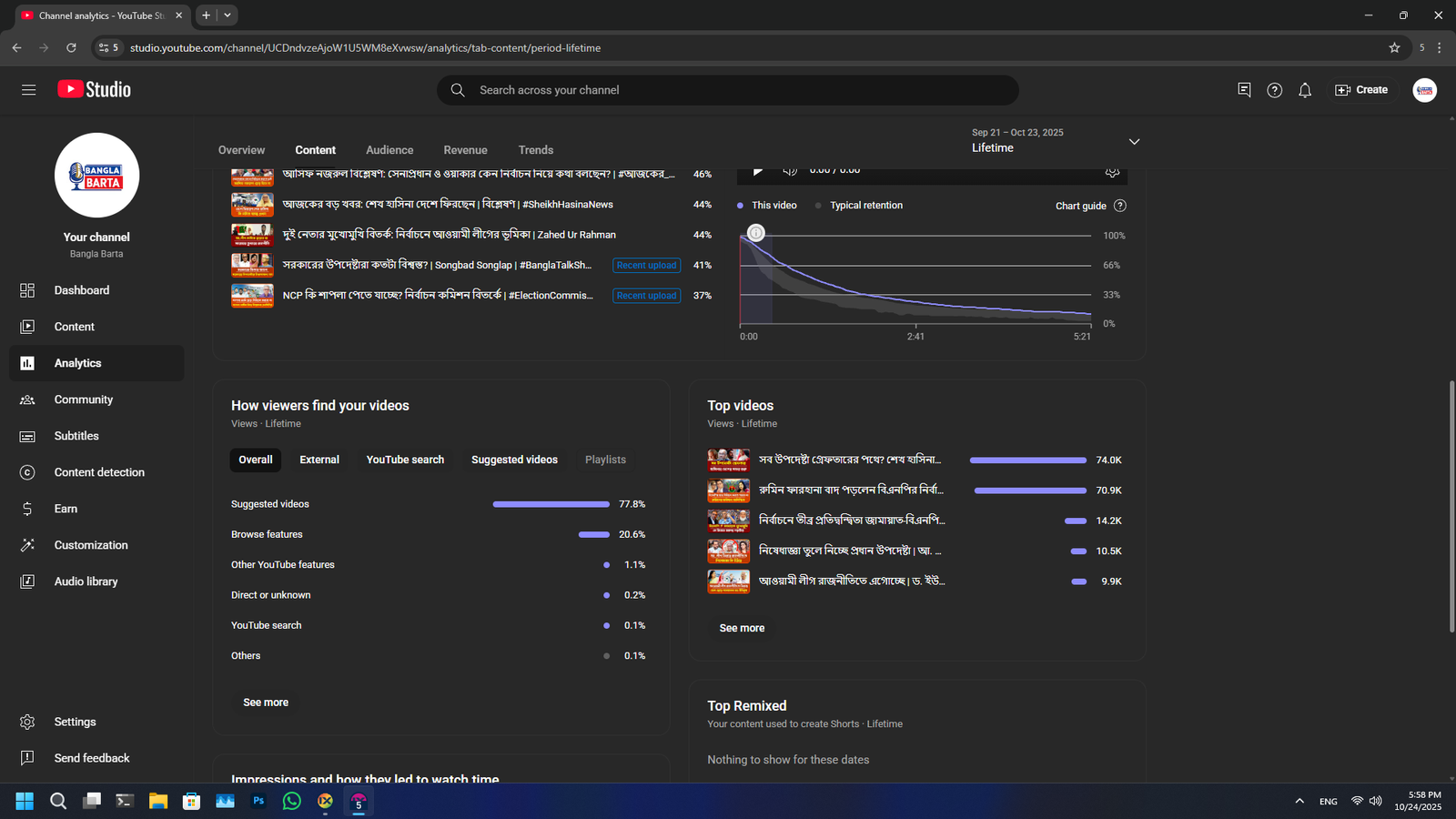The image size is (1456, 819).
Task: Click the notifications bell icon
Action: 1305,90
